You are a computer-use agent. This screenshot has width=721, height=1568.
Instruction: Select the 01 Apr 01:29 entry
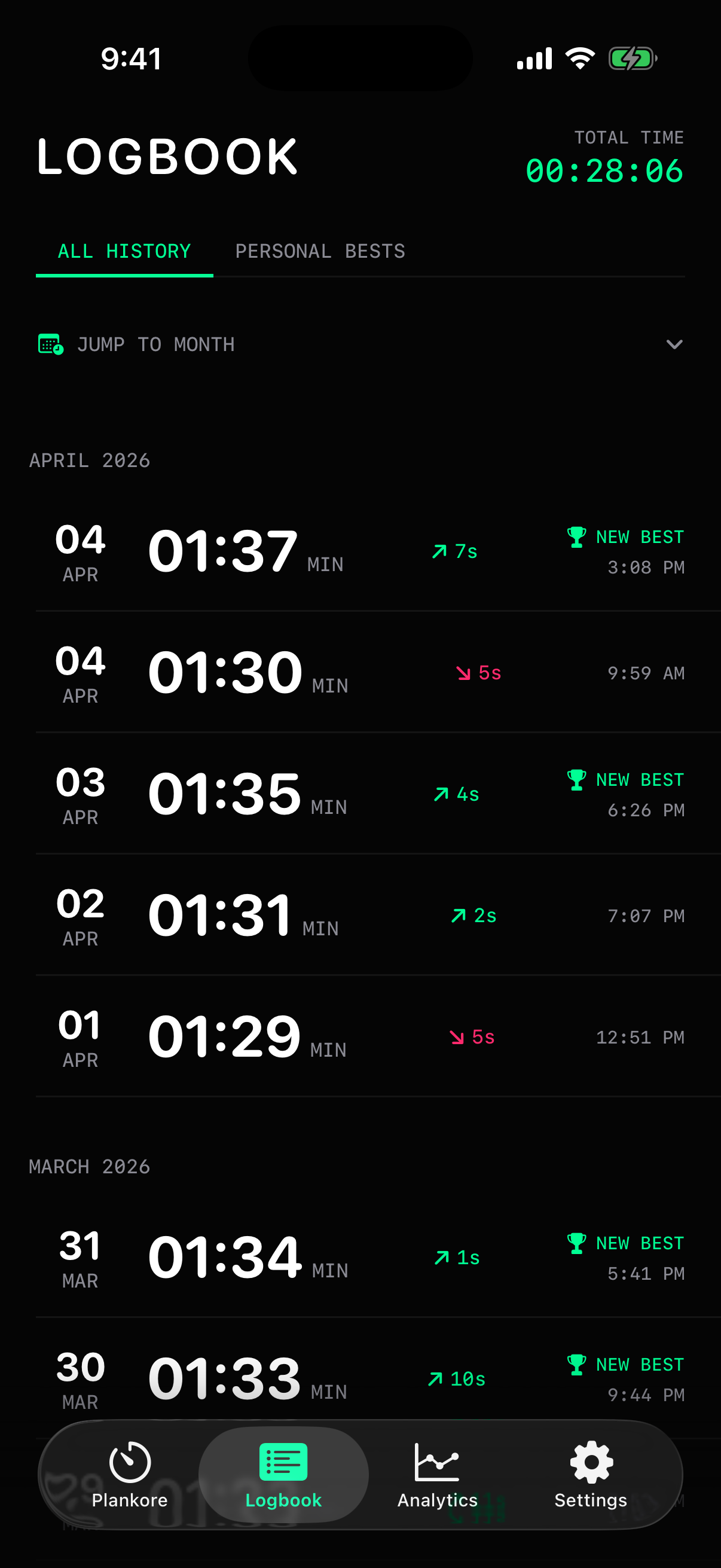click(243, 1036)
